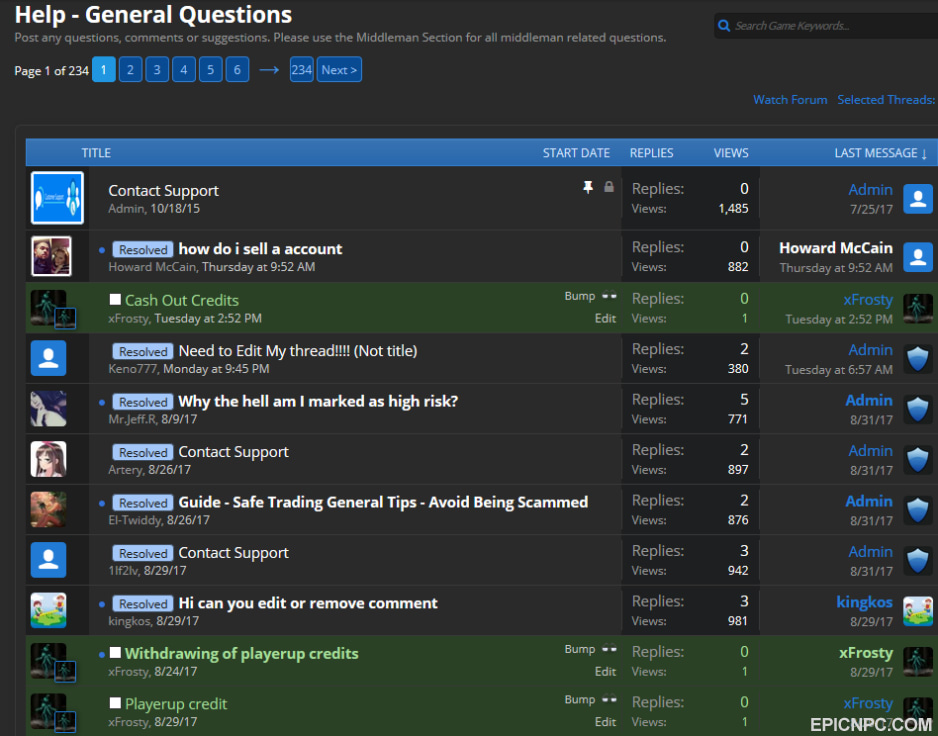938x736 pixels.
Task: Click kingkos avatar in title column
Action: (x=48, y=610)
